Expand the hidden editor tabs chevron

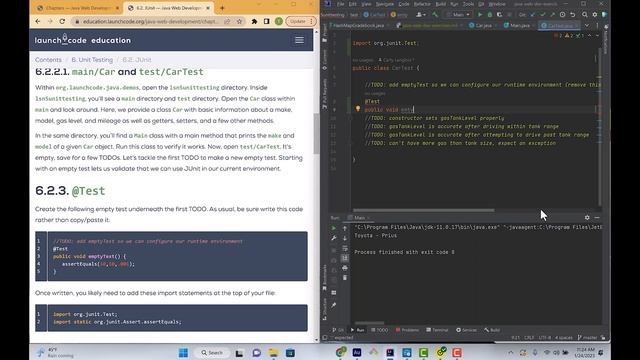[x=587, y=25]
